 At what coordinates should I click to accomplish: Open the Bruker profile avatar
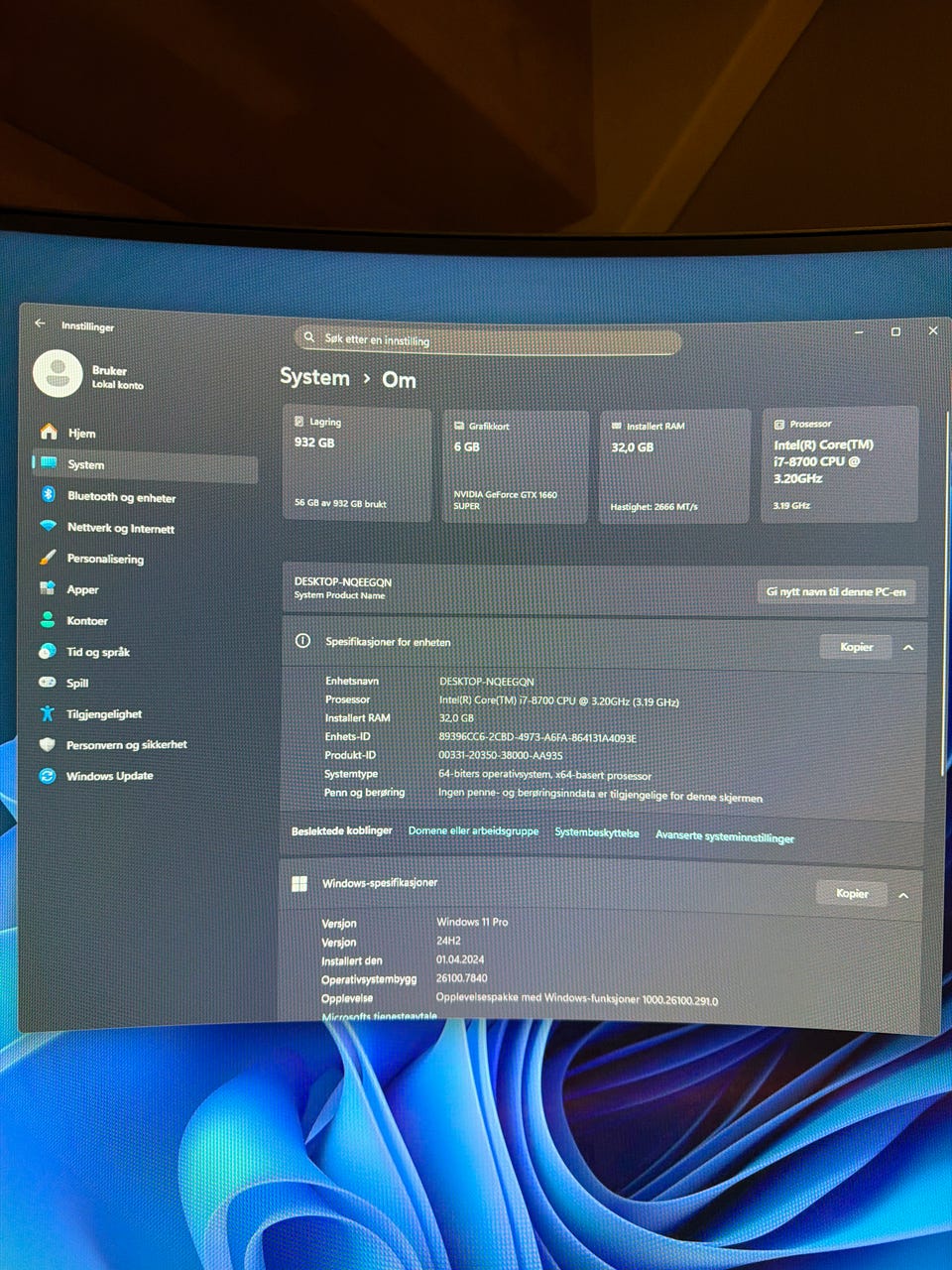[x=58, y=374]
